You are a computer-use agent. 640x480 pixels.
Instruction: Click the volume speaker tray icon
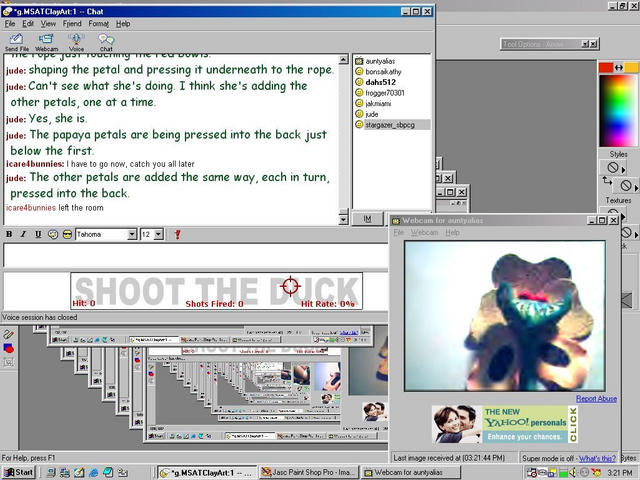[573, 473]
